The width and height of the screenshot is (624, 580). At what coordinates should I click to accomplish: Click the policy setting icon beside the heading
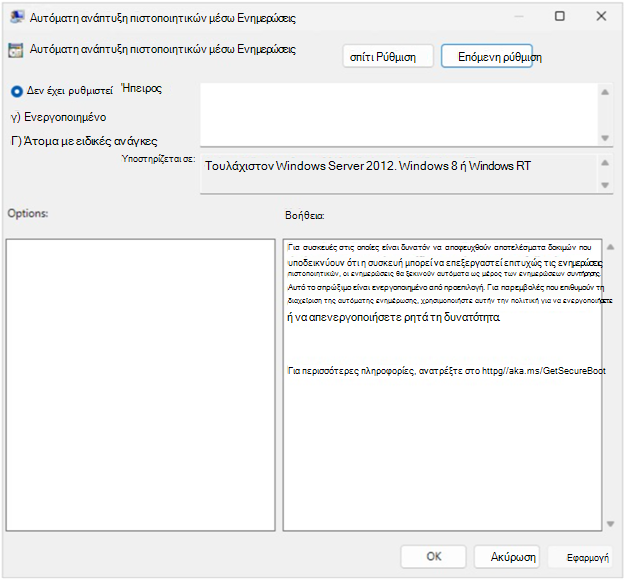tap(16, 51)
